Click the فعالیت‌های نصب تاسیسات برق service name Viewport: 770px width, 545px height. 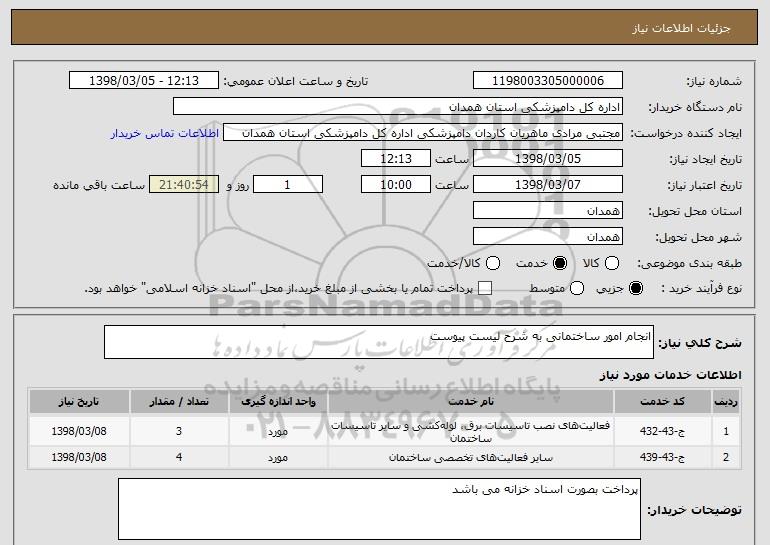pyautogui.click(x=470, y=432)
